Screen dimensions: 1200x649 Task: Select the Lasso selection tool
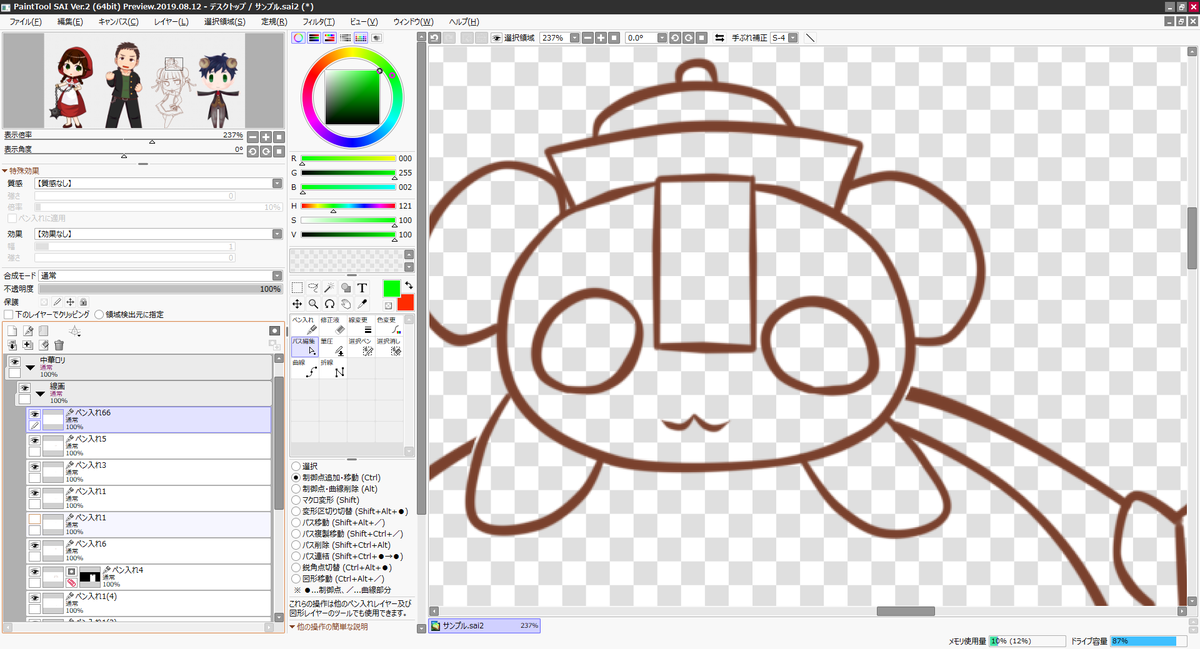coord(313,288)
